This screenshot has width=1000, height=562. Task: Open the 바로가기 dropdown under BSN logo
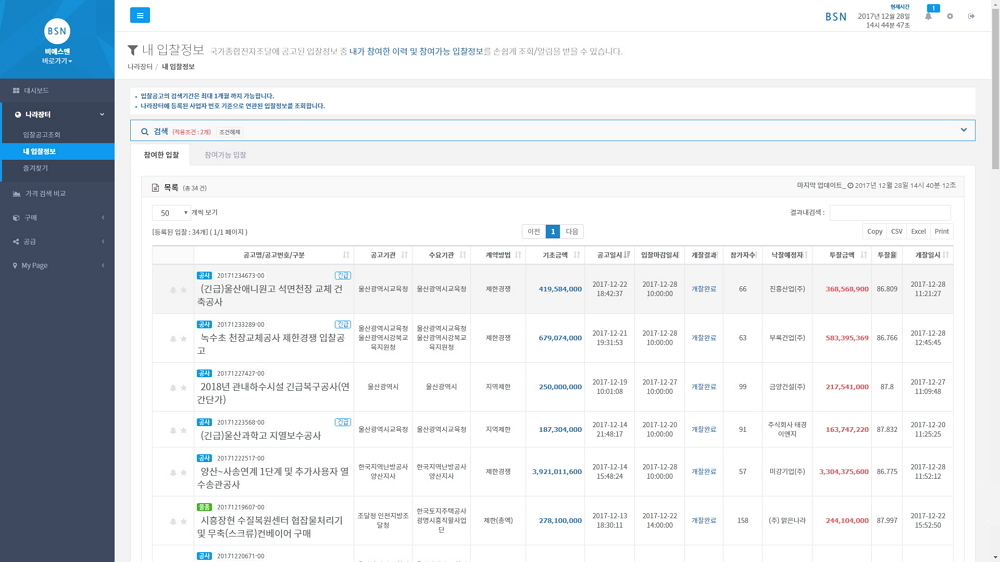57,61
